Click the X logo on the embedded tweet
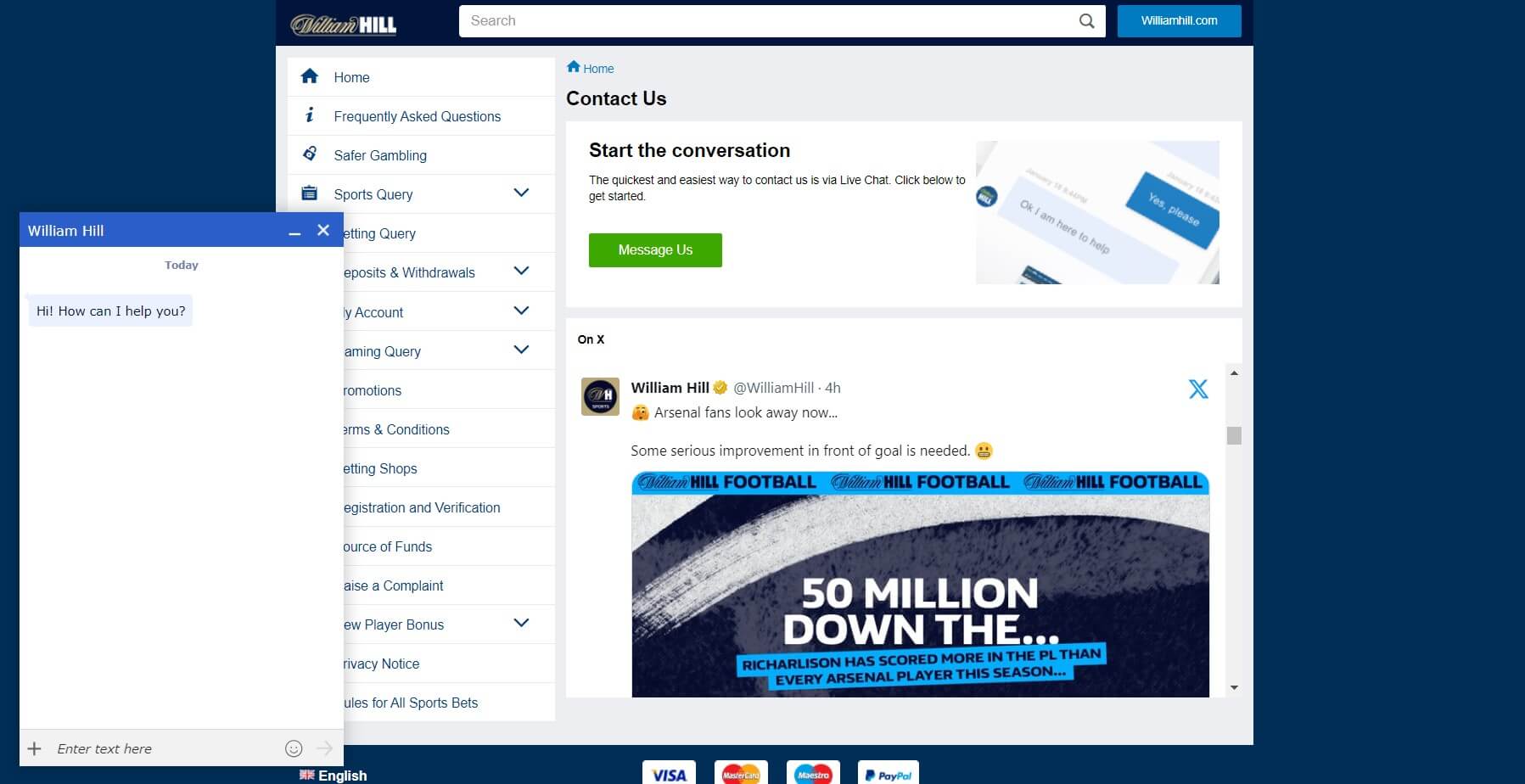The image size is (1525, 784). pyautogui.click(x=1197, y=389)
